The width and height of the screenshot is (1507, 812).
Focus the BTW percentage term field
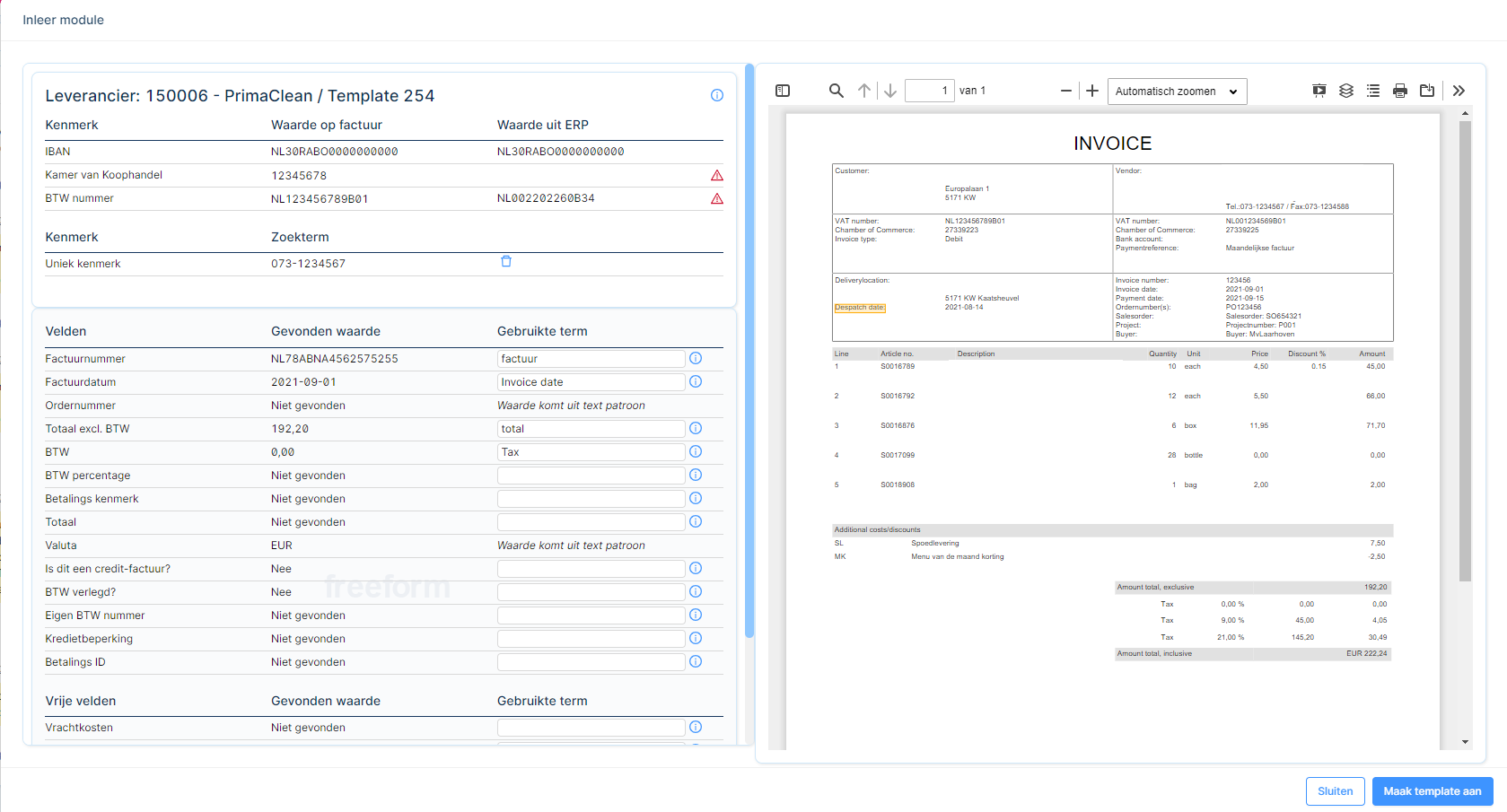pos(591,476)
